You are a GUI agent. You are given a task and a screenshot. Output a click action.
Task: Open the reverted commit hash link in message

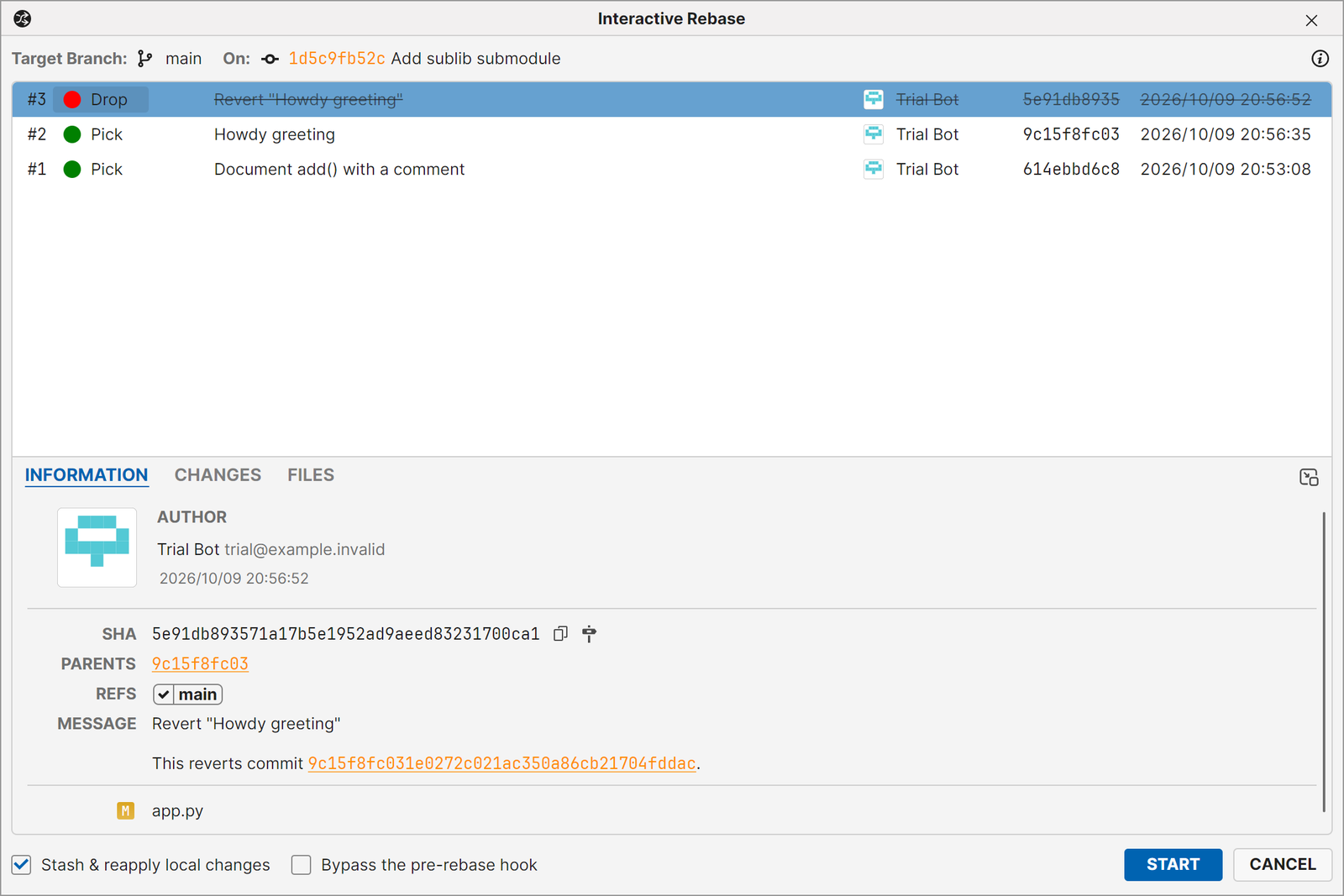pyautogui.click(x=501, y=763)
